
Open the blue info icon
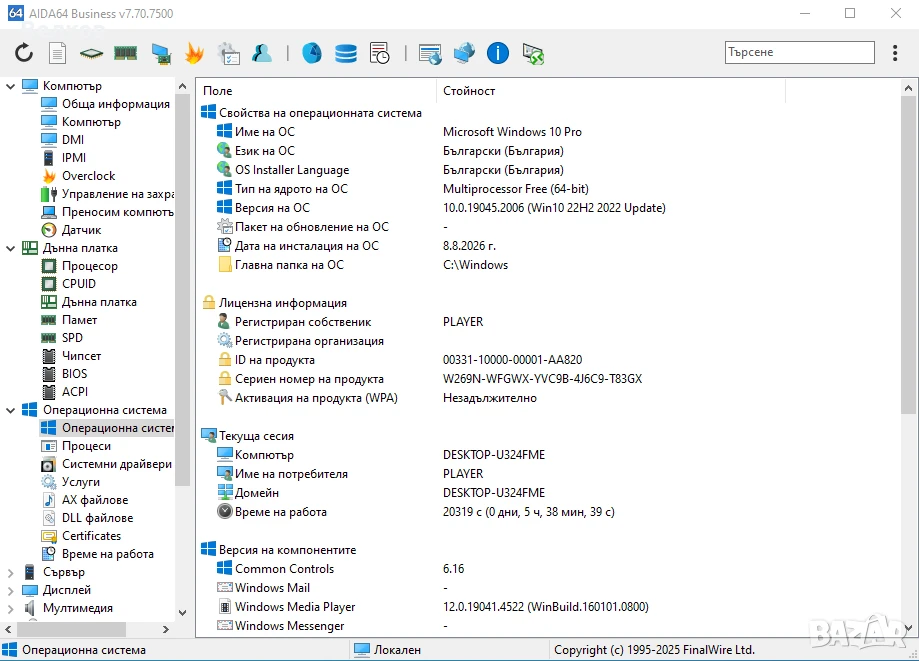[498, 53]
